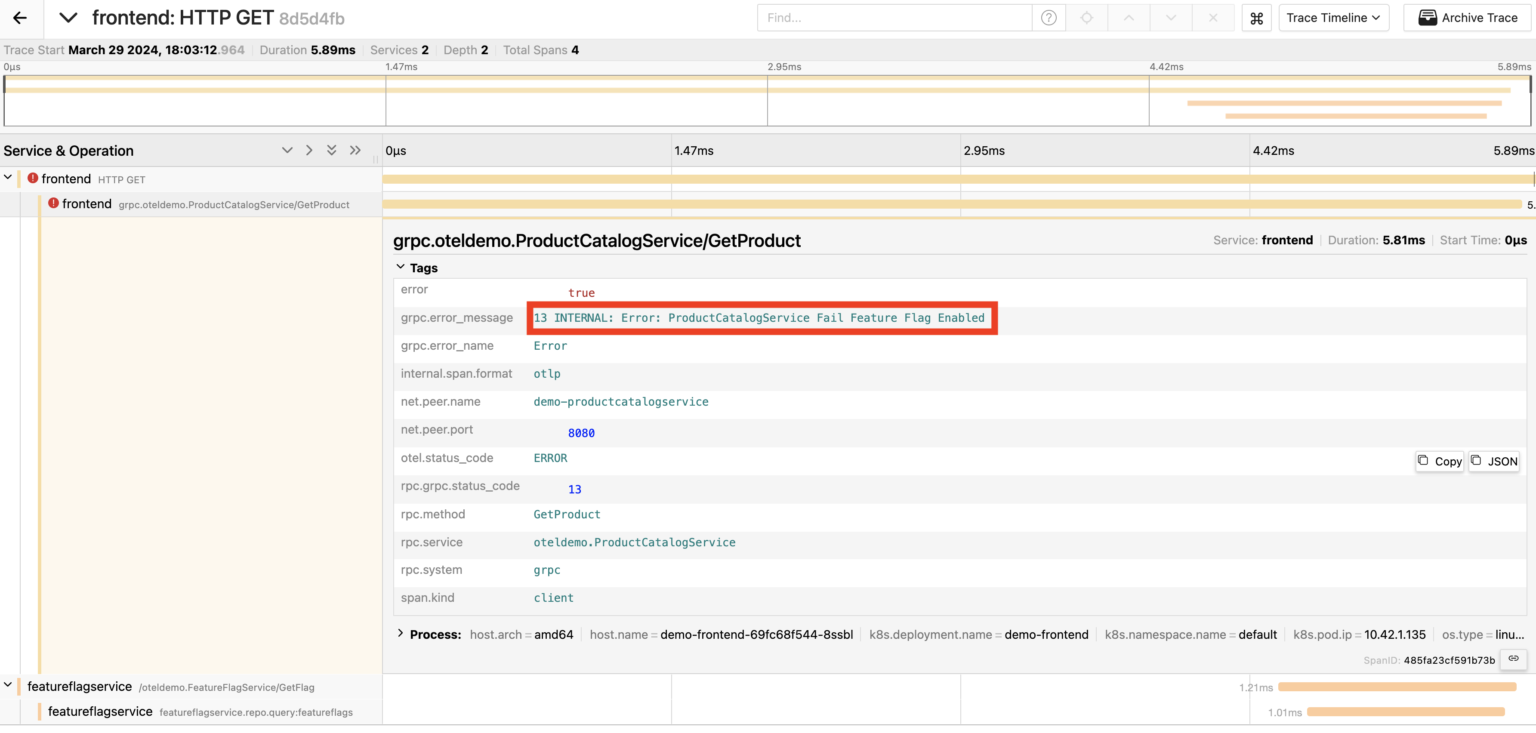The image size is (1536, 733).
Task: Click the Archive Trace button
Action: click(1466, 17)
